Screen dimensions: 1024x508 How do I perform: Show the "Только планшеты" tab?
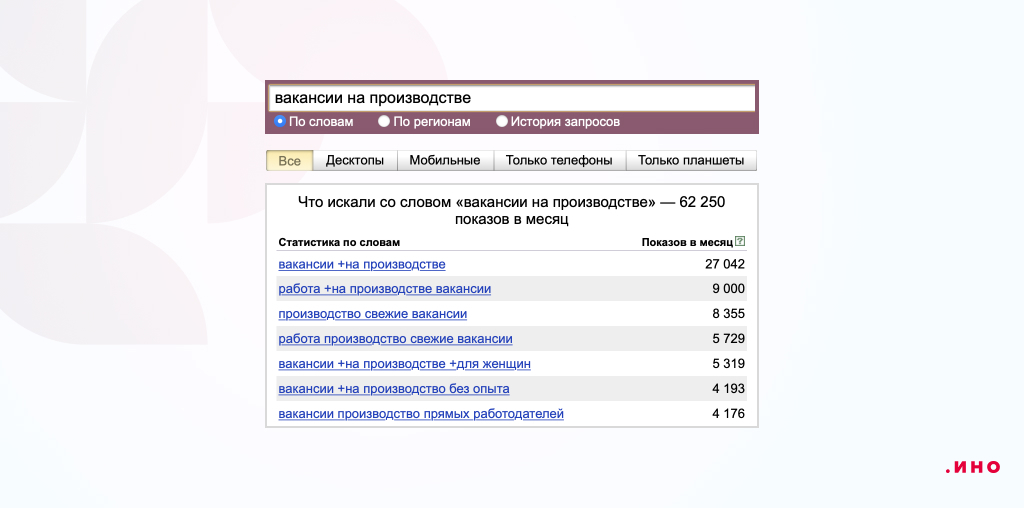point(691,161)
